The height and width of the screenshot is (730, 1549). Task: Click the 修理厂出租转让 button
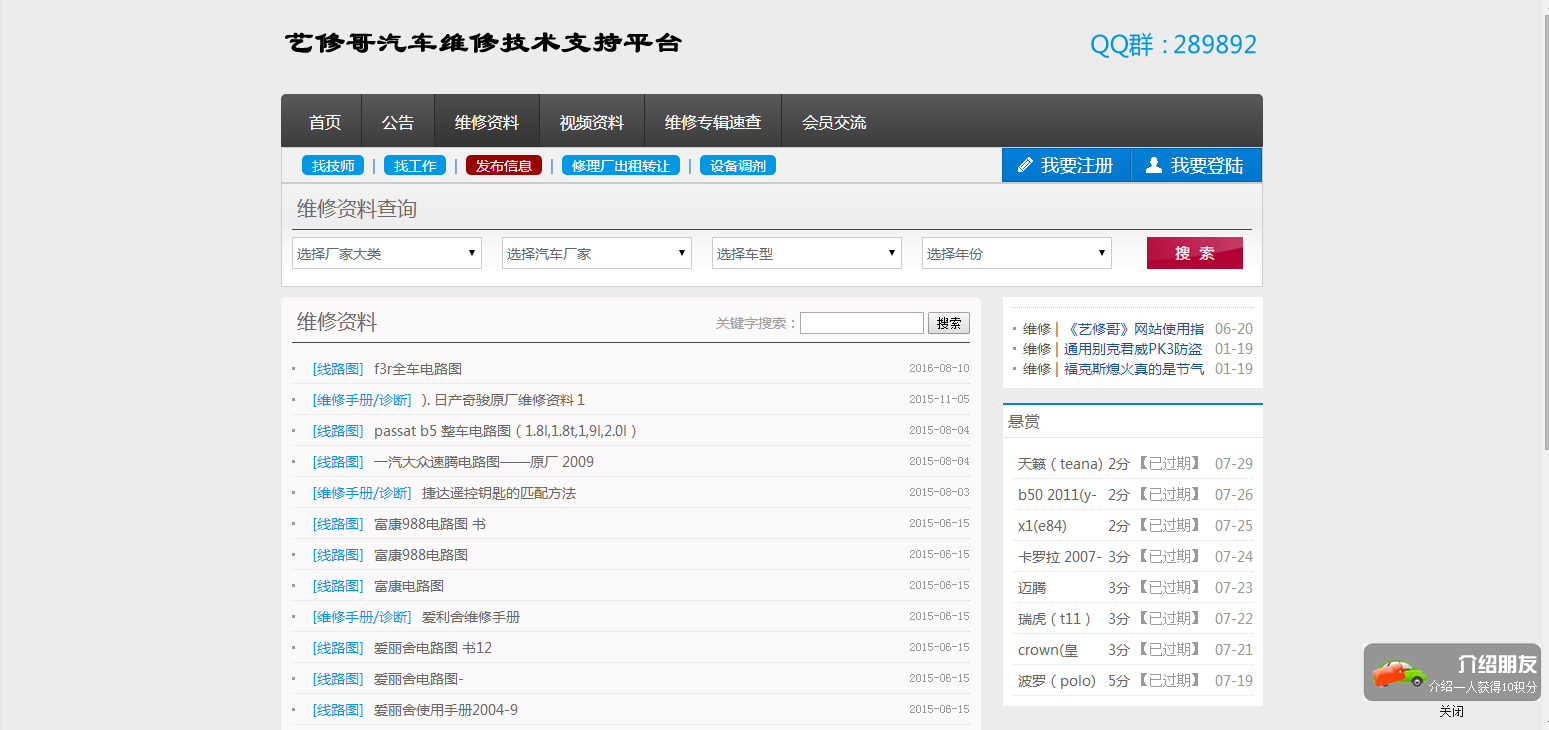tap(621, 166)
